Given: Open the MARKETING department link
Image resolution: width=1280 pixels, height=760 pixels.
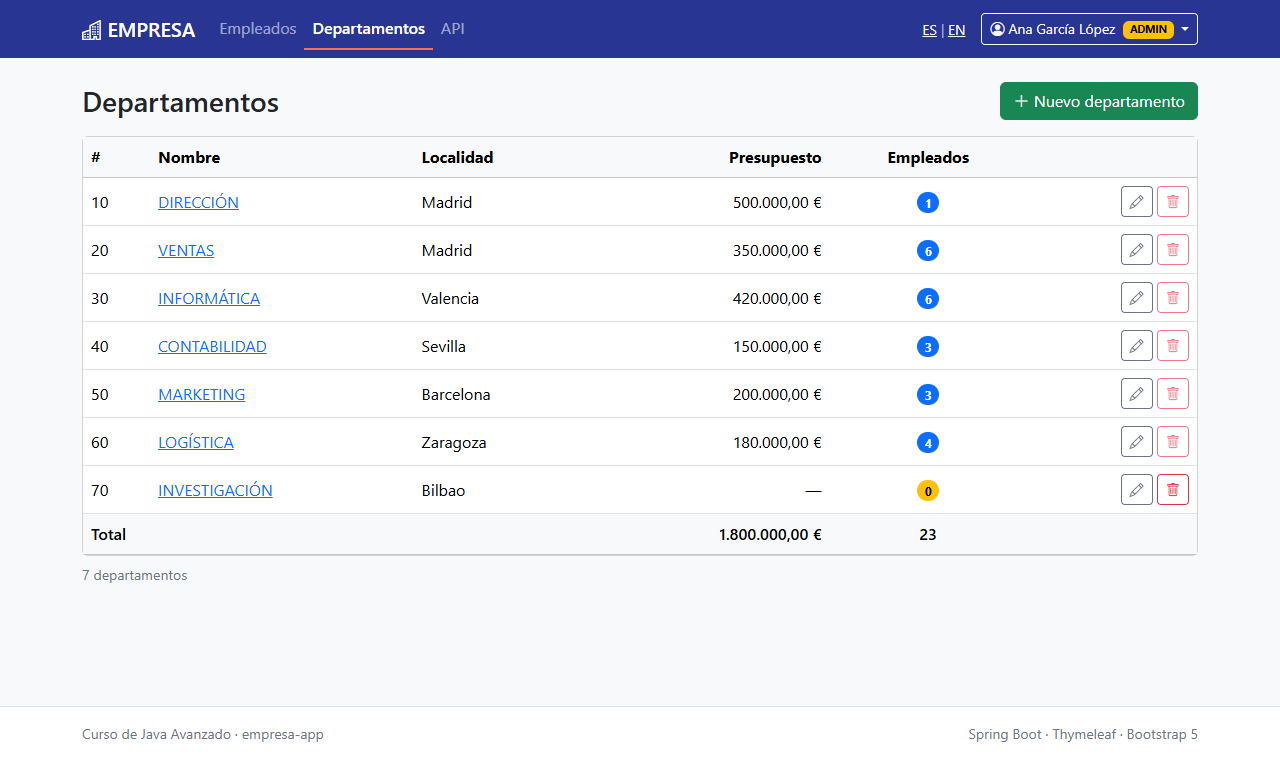Looking at the screenshot, I should pyautogui.click(x=201, y=394).
